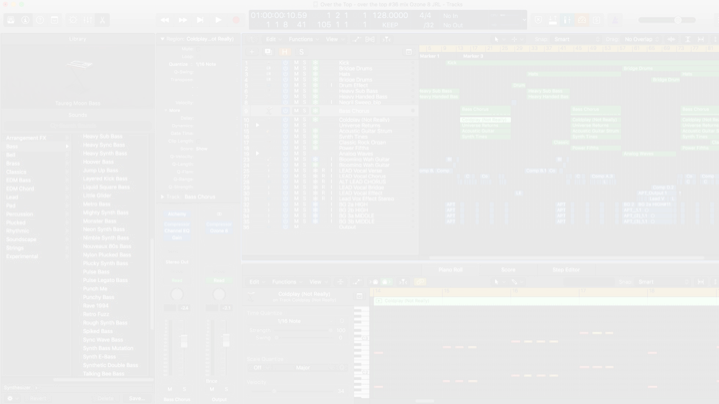Click waveform zoom button

(x=671, y=39)
